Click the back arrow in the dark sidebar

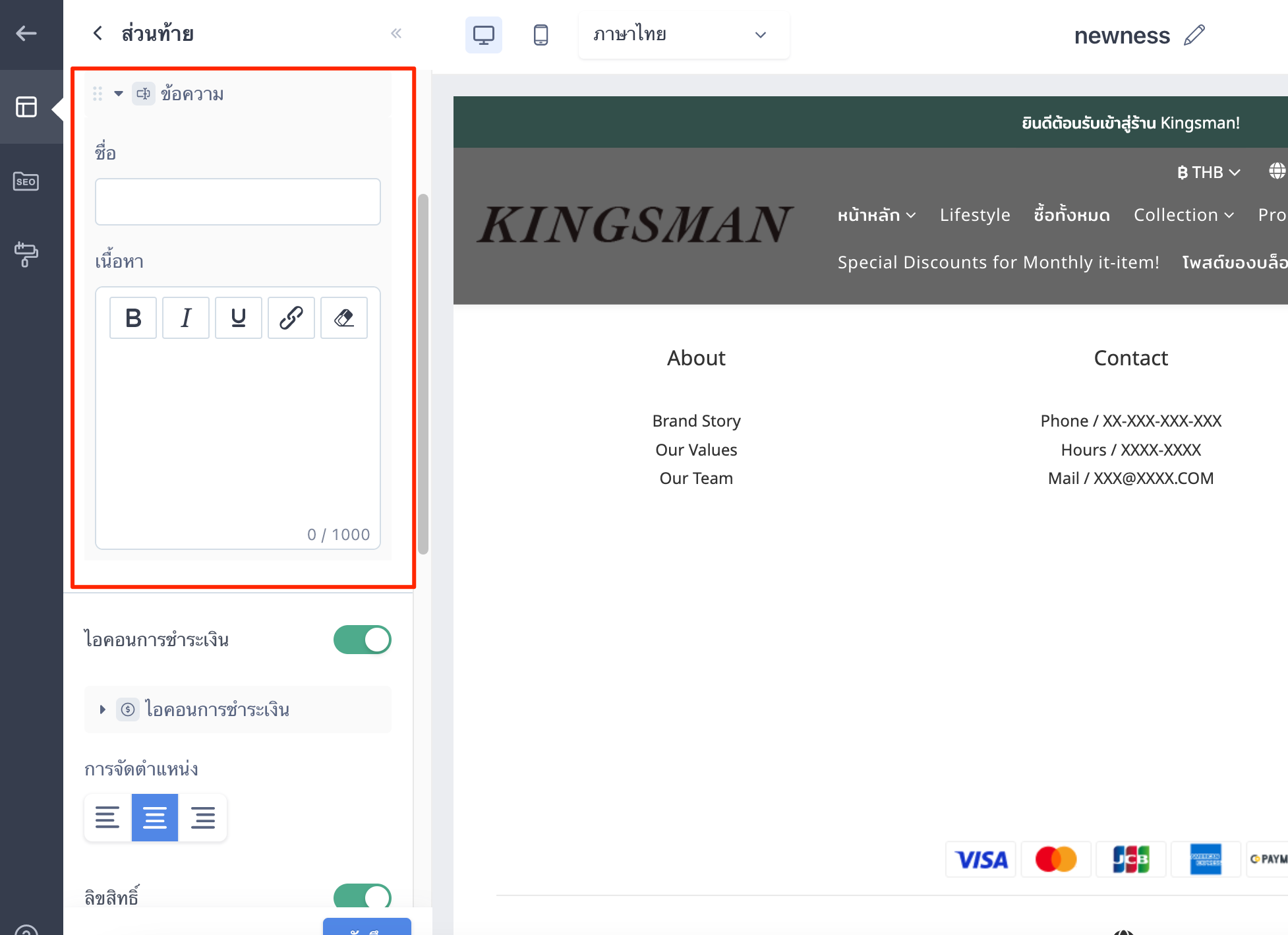point(26,34)
